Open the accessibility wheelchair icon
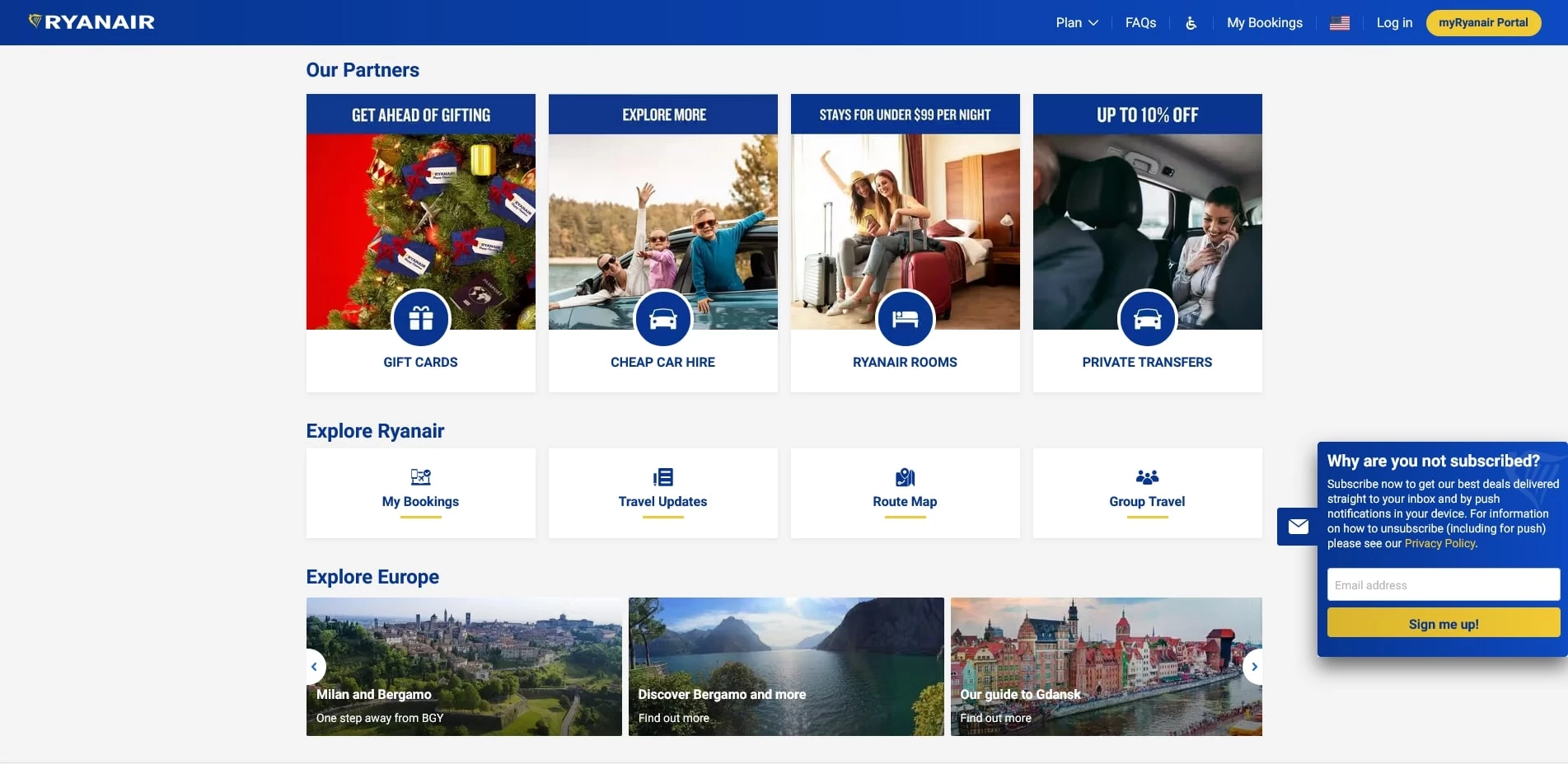 (1191, 23)
